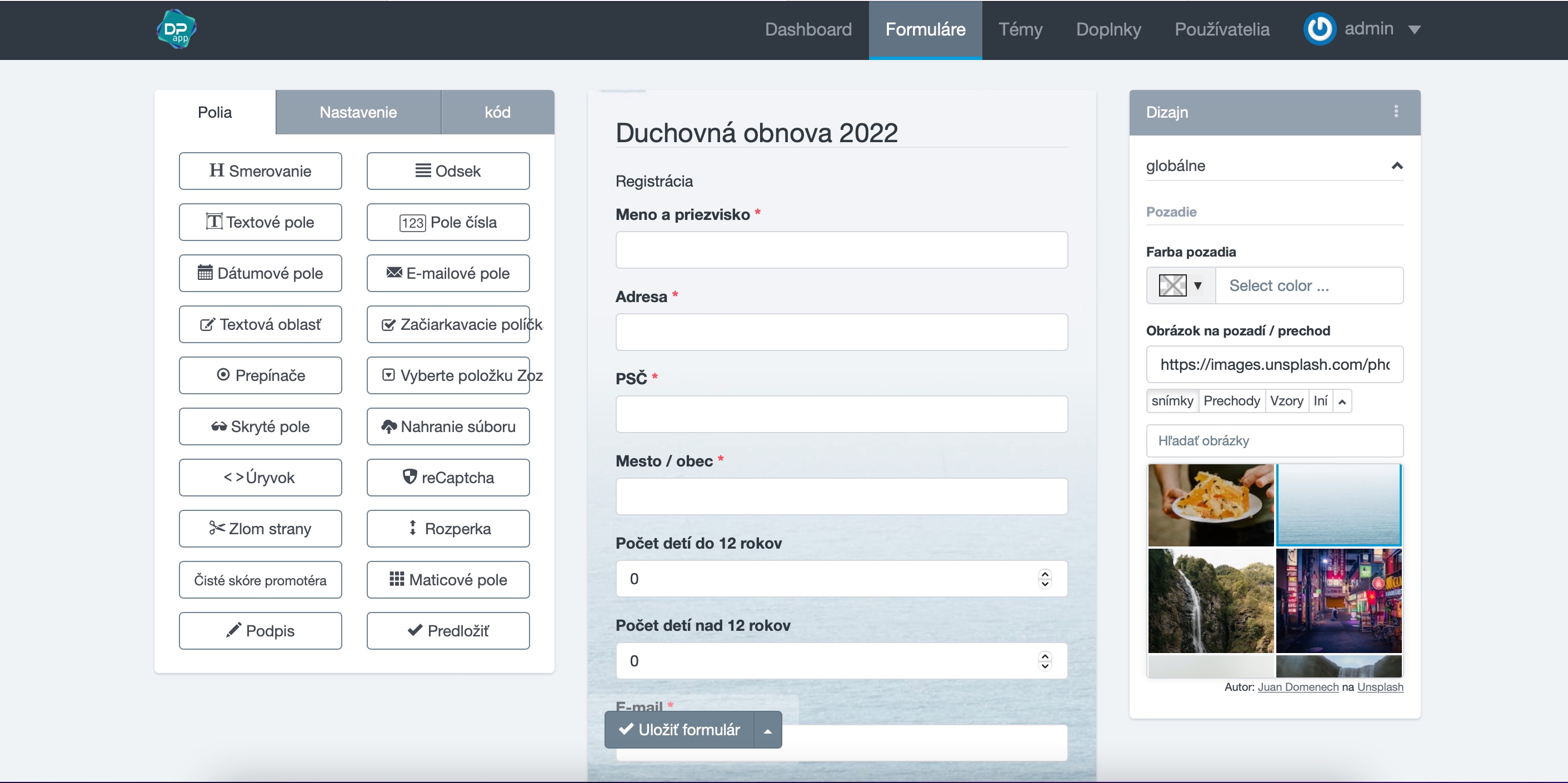The image size is (1568, 783).
Task: Click the Uložiť formulár button
Action: (680, 730)
